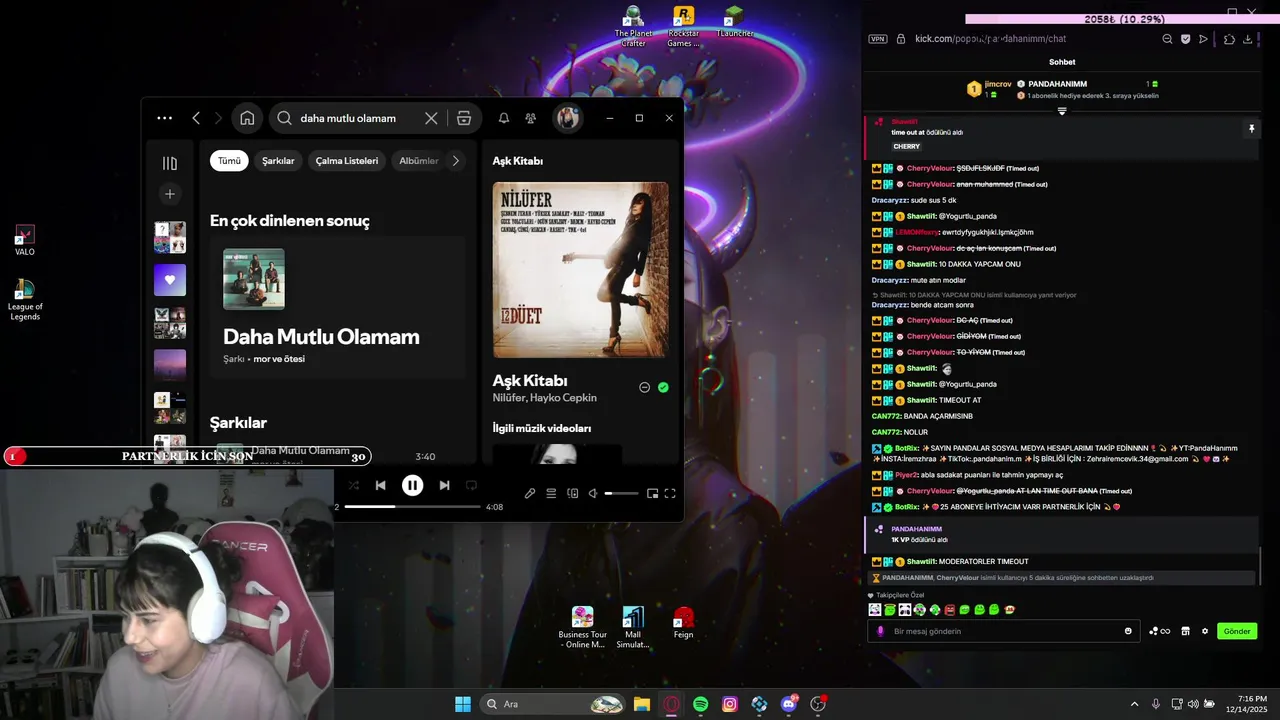This screenshot has height=720, width=1280.
Task: Open the browser downloads icon
Action: 1248,39
